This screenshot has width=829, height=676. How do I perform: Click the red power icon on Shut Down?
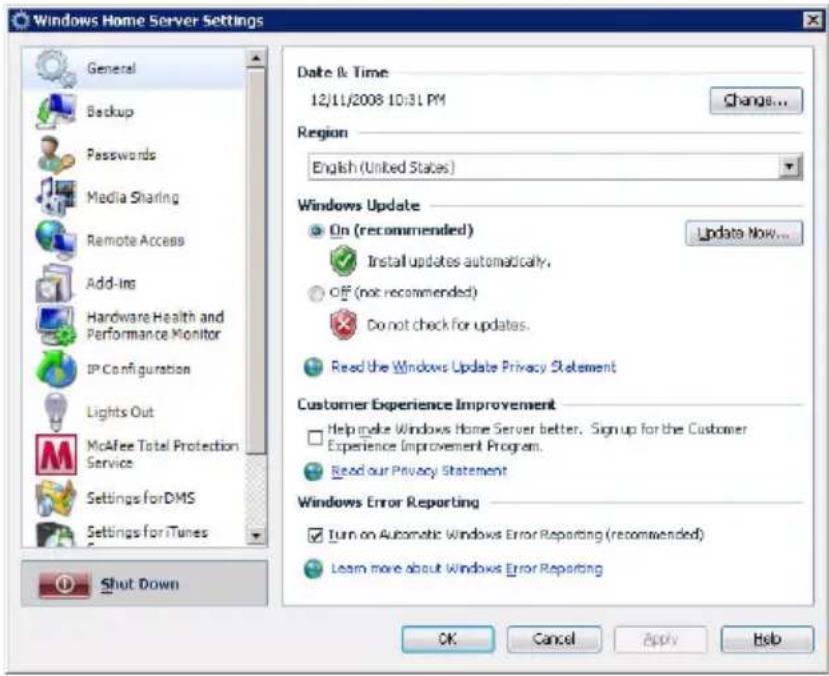coord(64,584)
